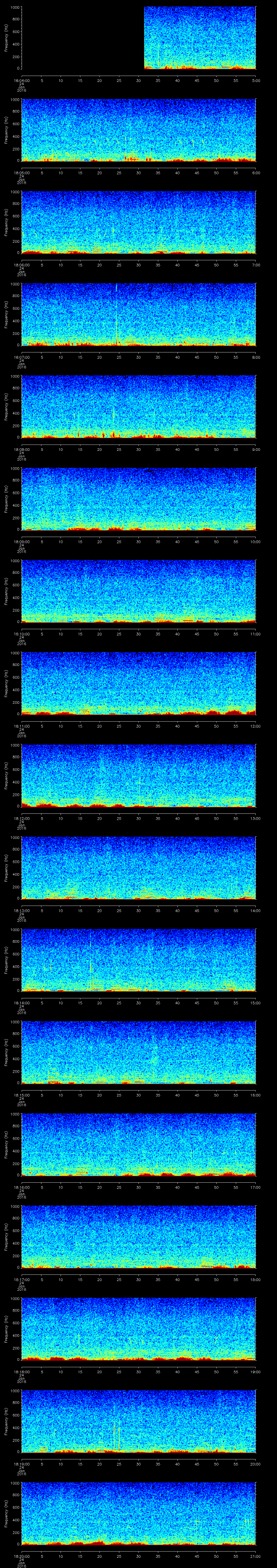Click the 18:07:00 start time label
Viewport: 277px width, 1568px height.
21,357
